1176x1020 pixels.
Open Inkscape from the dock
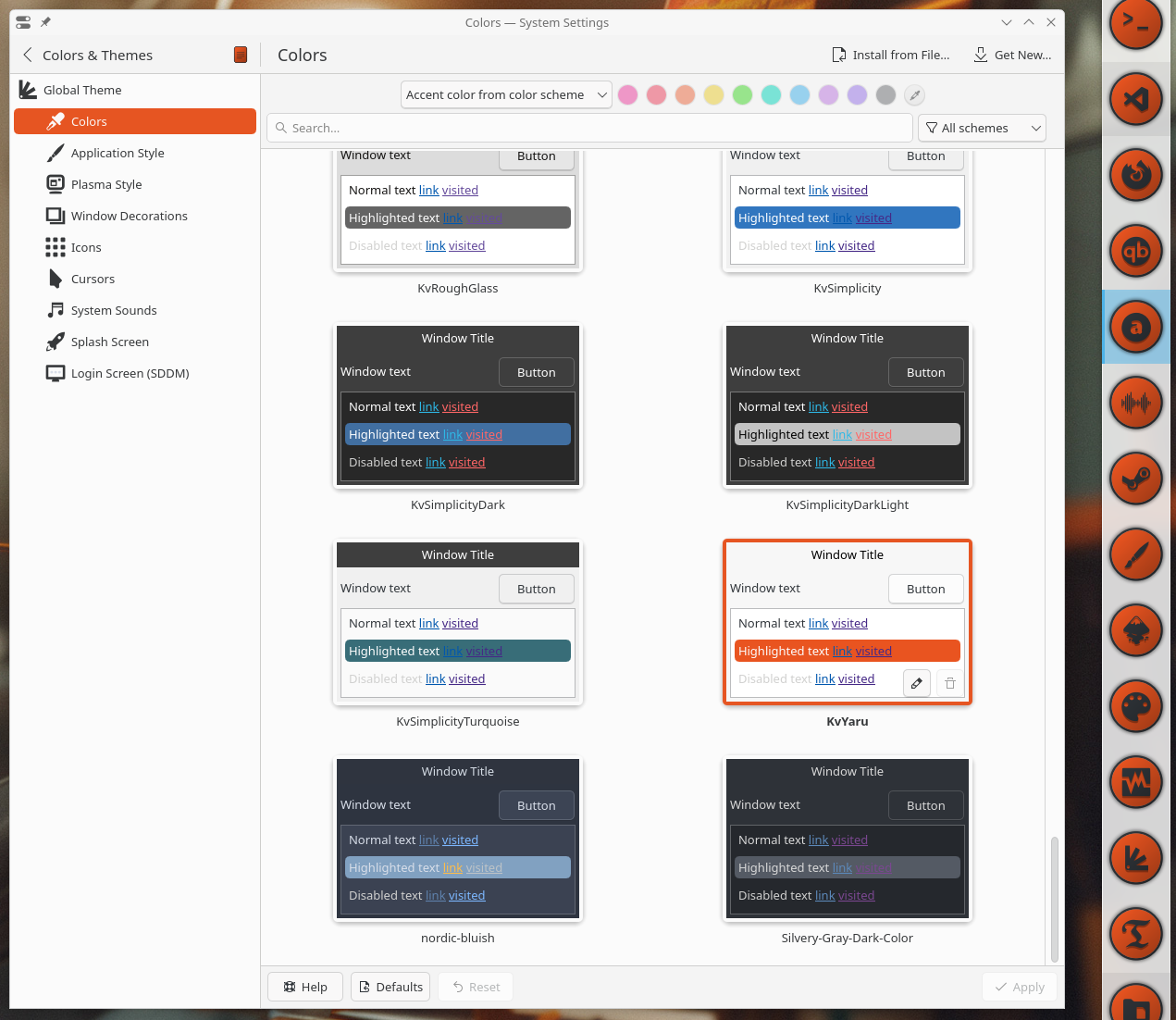[x=1136, y=630]
